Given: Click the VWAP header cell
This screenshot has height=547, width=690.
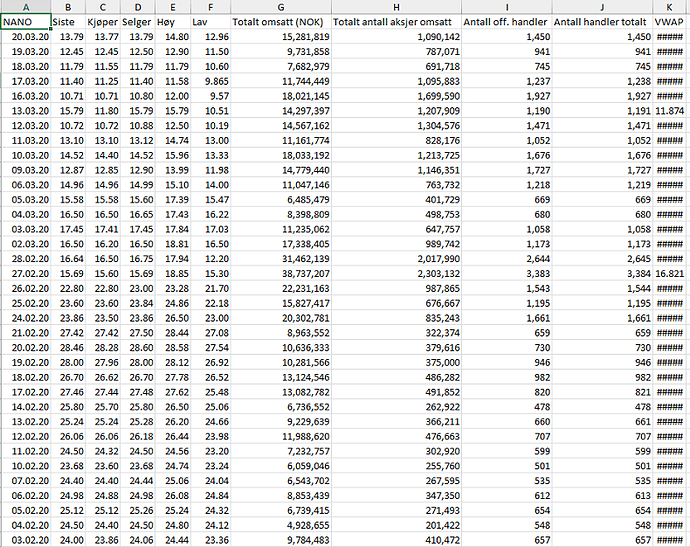Looking at the screenshot, I should [669, 22].
